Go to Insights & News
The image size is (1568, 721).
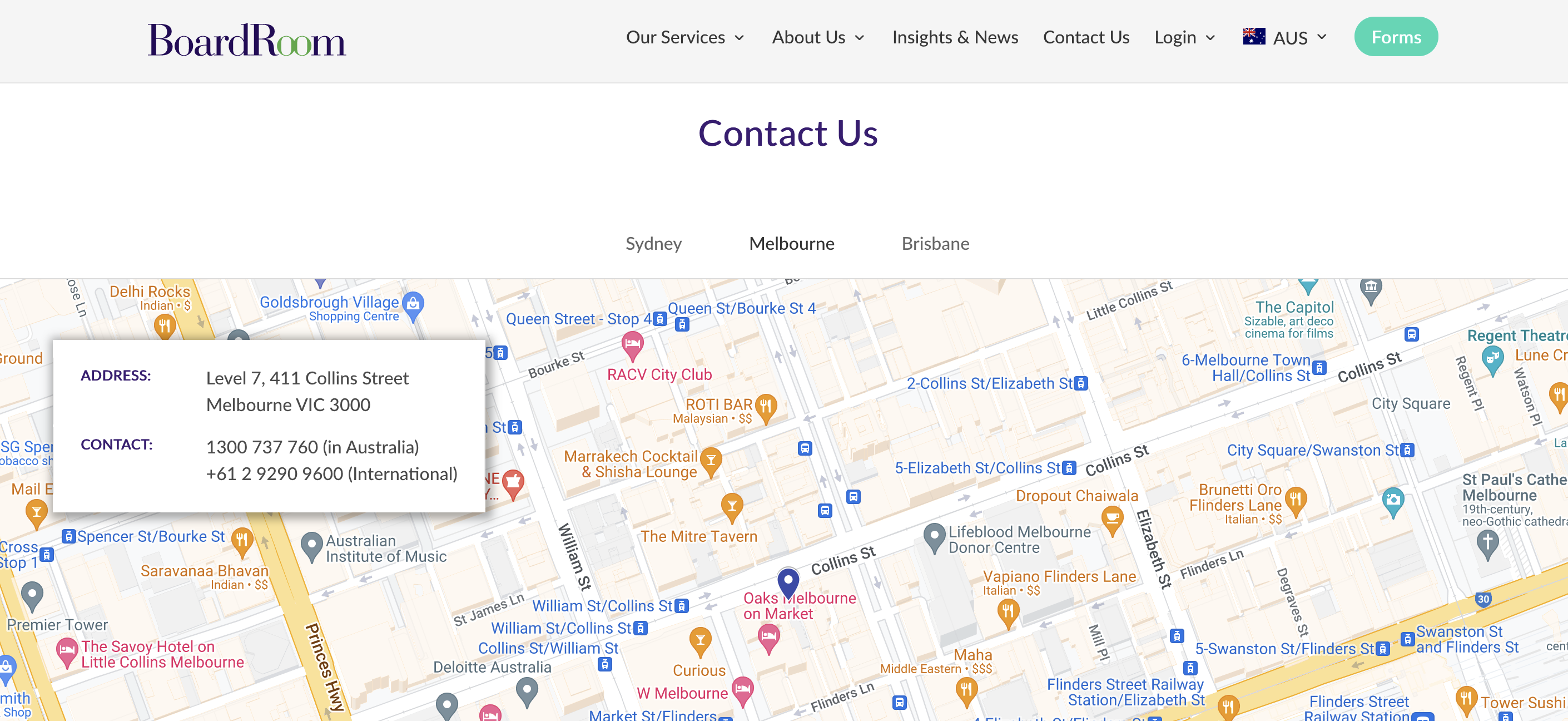click(955, 37)
